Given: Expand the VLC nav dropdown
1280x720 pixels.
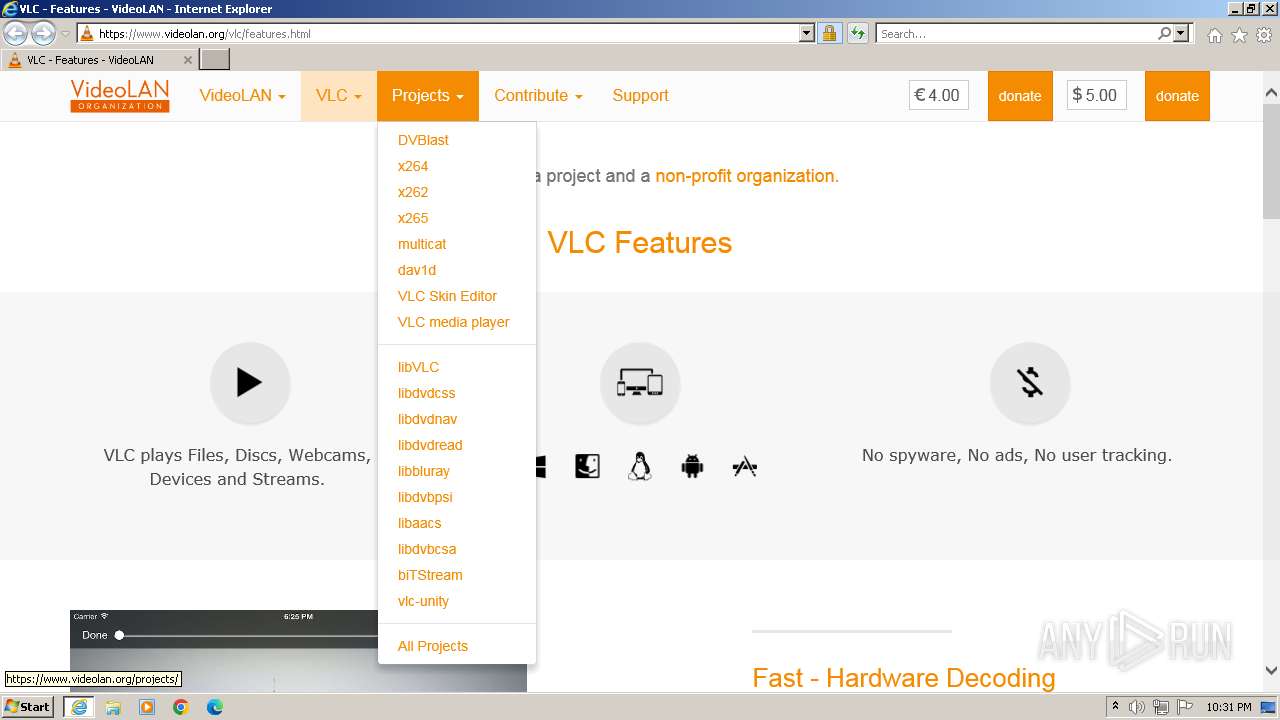Looking at the screenshot, I should pos(339,96).
